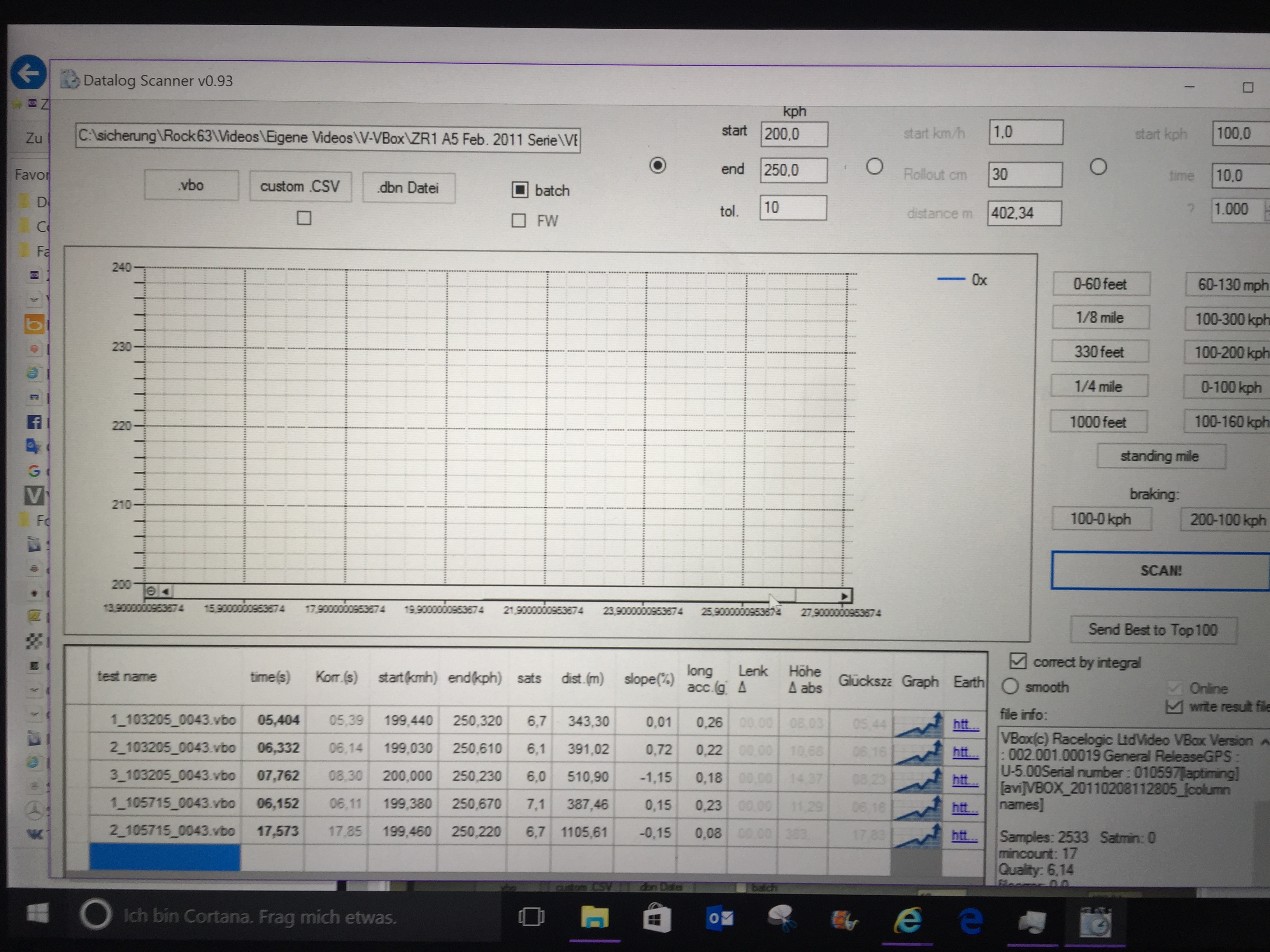Click the graph thumbnail for 3_103205_0043.vbo row

coord(919,780)
